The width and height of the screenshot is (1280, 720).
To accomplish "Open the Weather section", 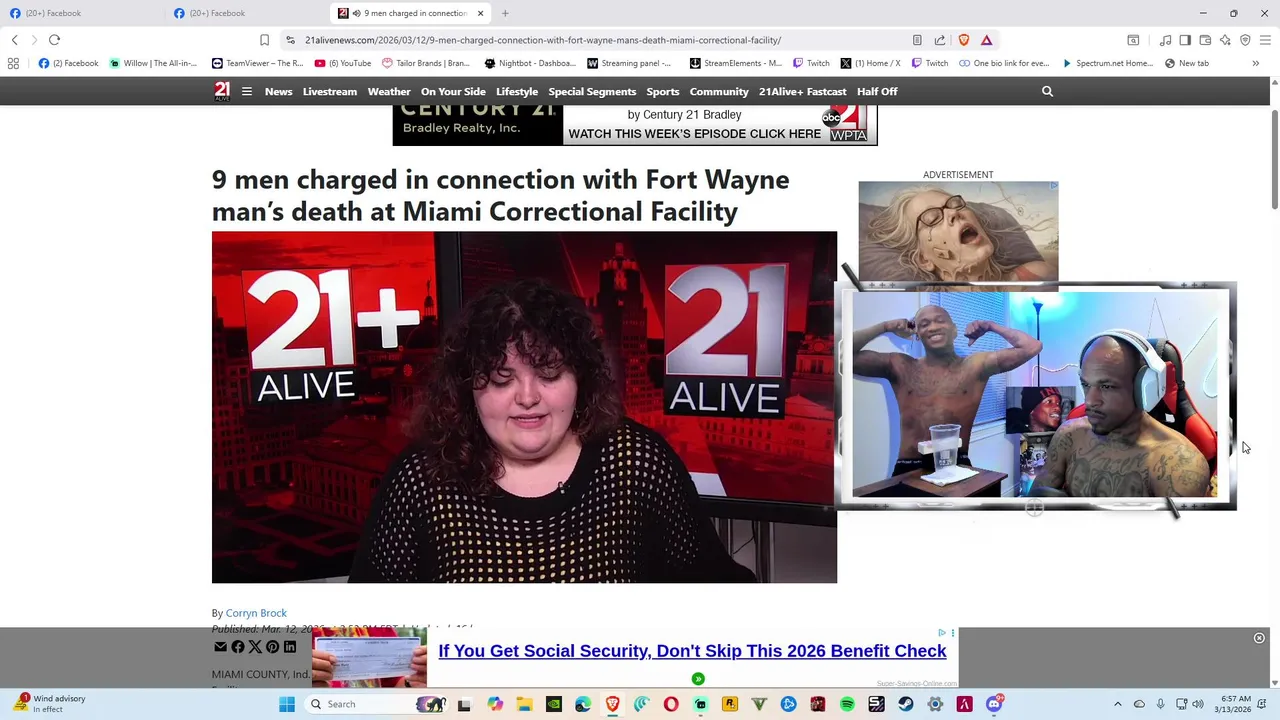I will 389,91.
